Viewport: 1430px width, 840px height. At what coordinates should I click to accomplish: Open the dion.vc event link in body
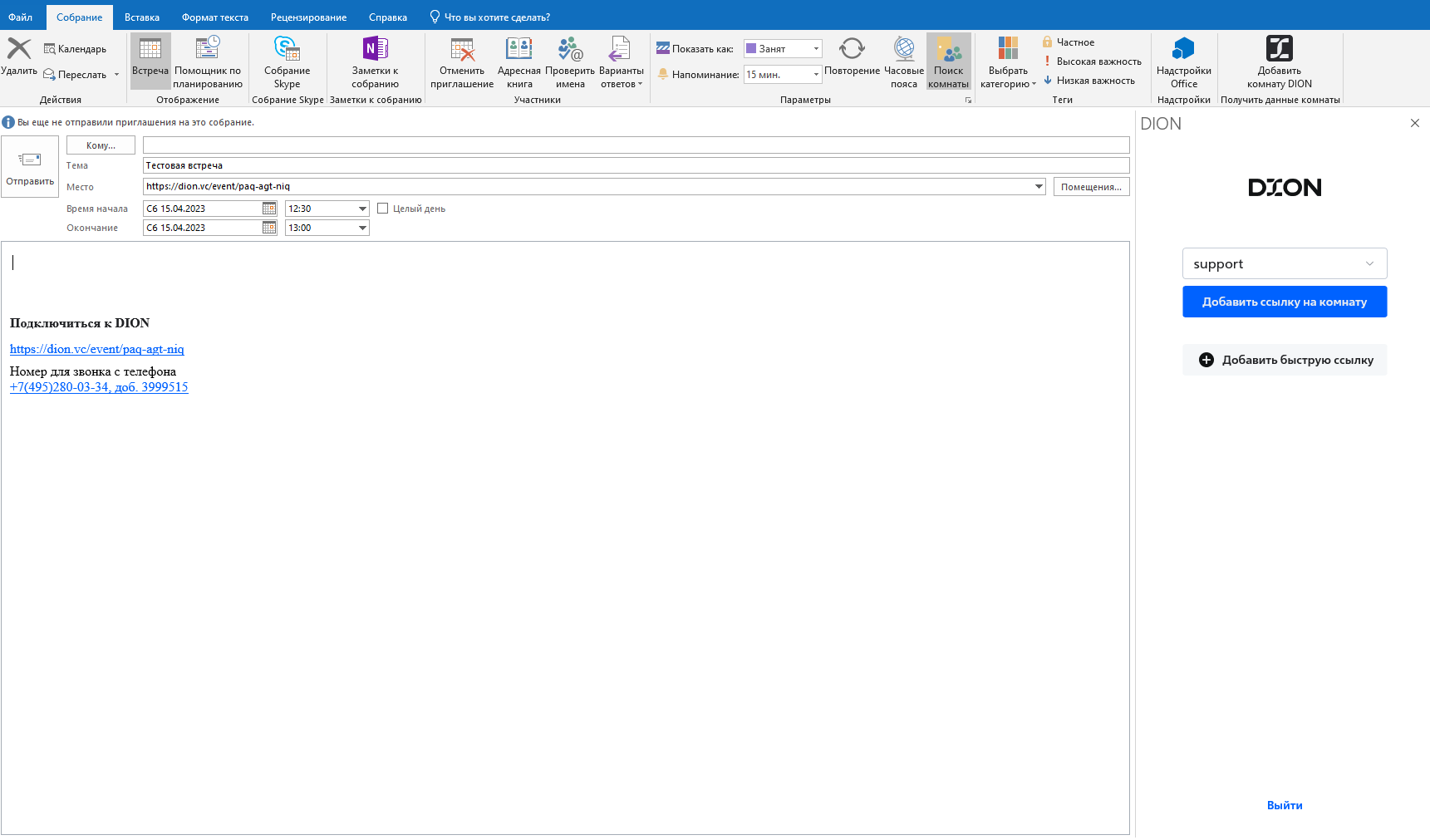[97, 349]
